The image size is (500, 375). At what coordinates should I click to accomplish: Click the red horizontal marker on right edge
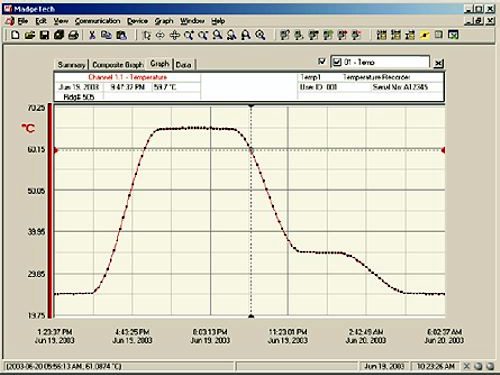tap(443, 150)
